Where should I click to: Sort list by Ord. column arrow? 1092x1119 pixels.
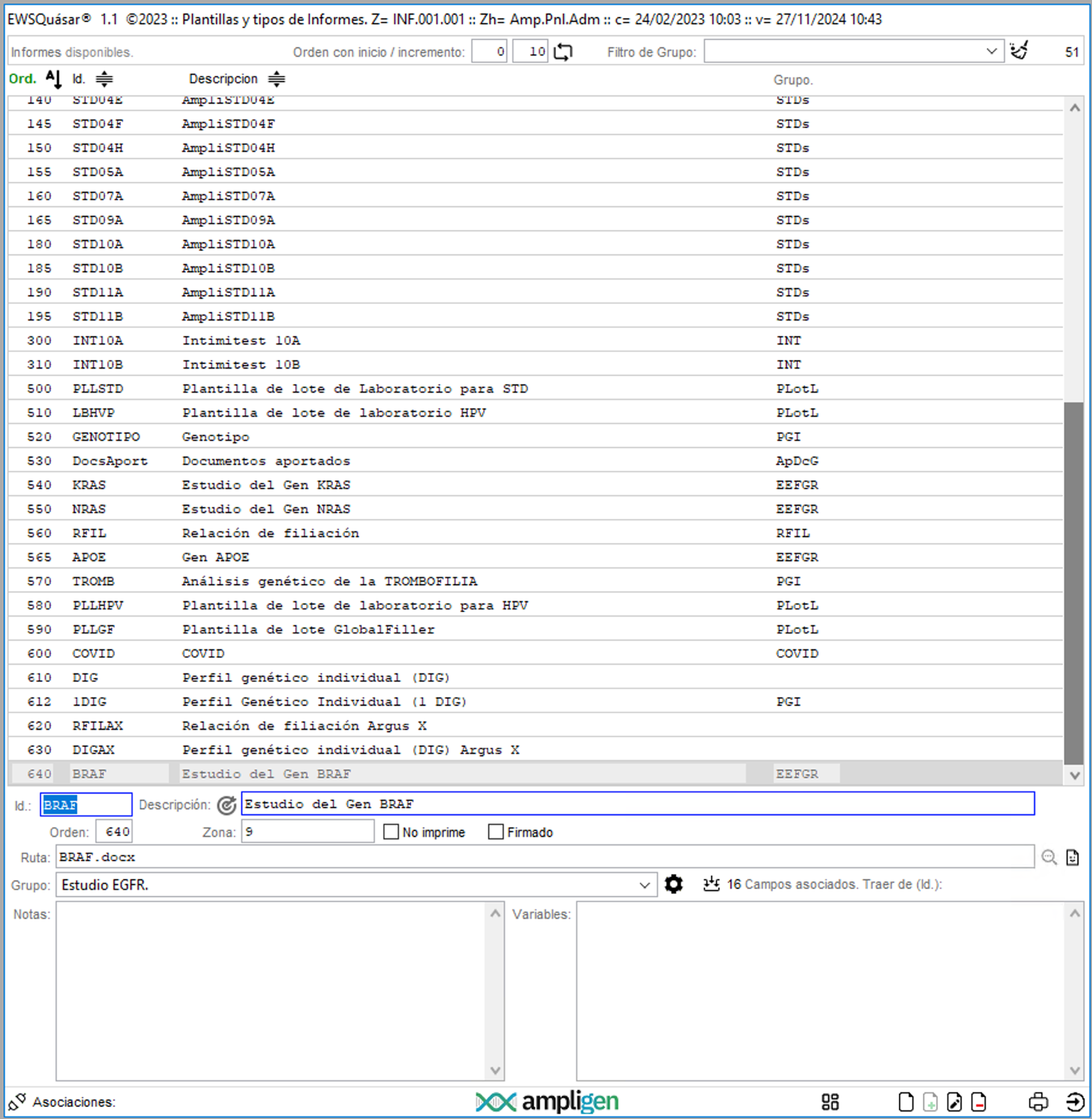[53, 79]
